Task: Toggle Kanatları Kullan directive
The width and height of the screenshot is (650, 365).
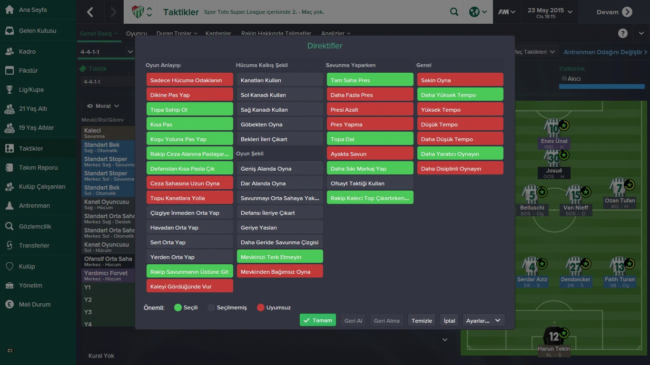Action: pos(280,80)
